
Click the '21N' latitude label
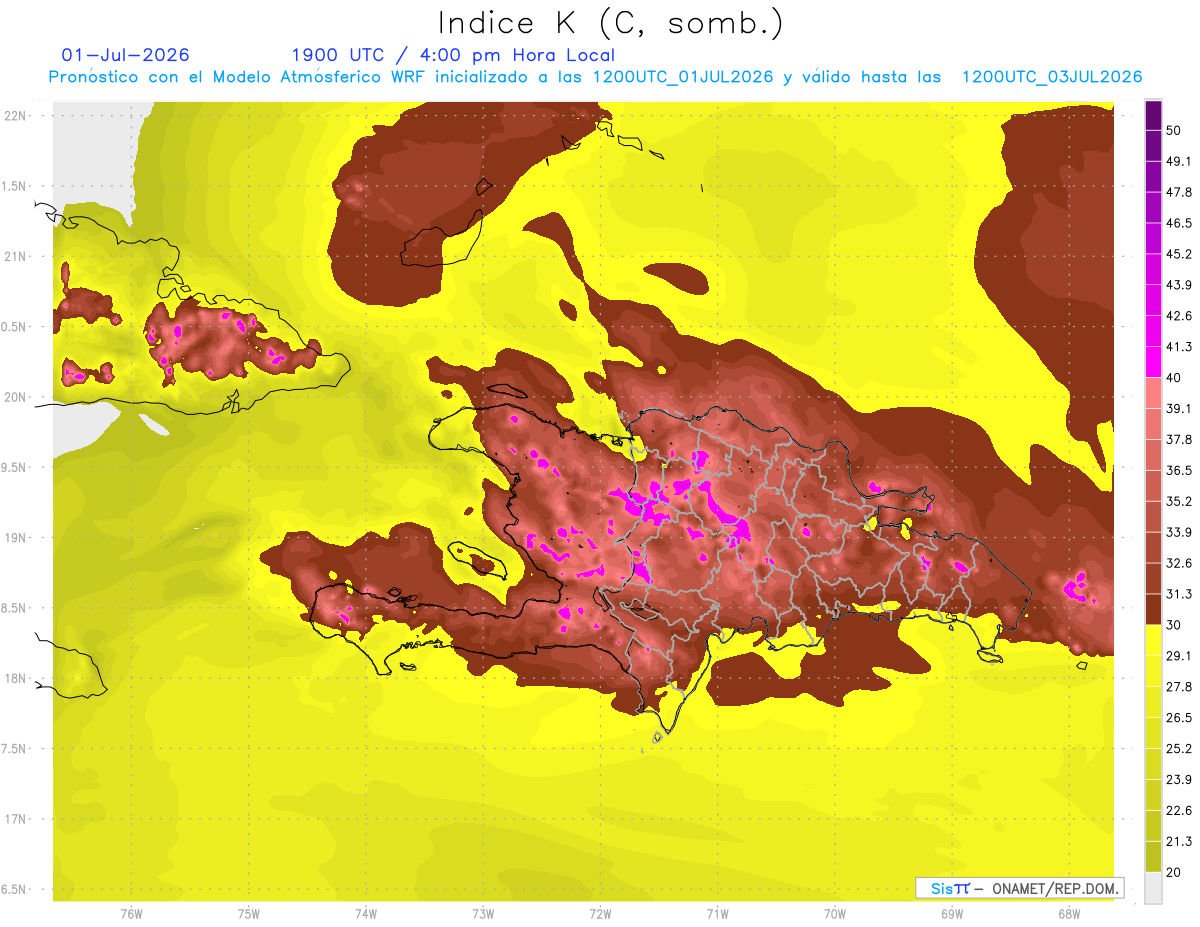pyautogui.click(x=16, y=257)
